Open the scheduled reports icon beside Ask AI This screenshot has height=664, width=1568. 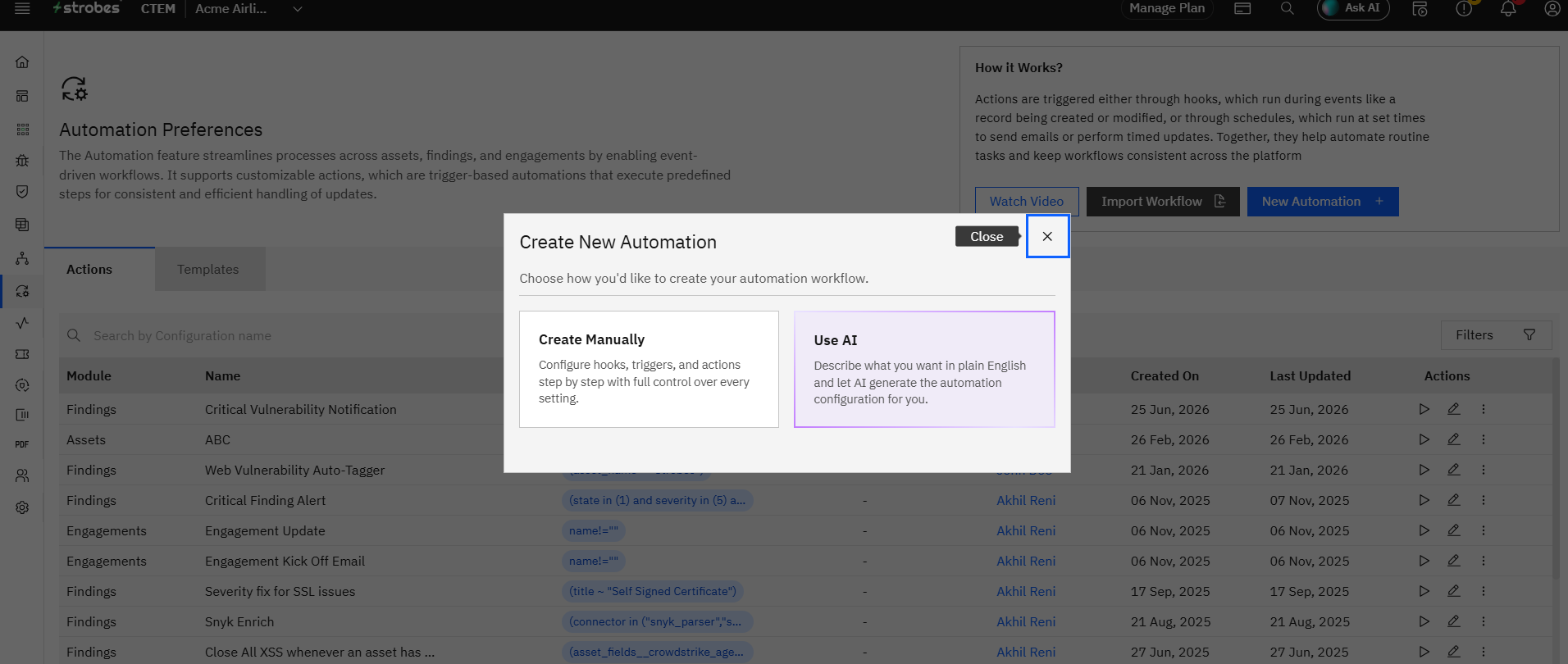[1420, 8]
